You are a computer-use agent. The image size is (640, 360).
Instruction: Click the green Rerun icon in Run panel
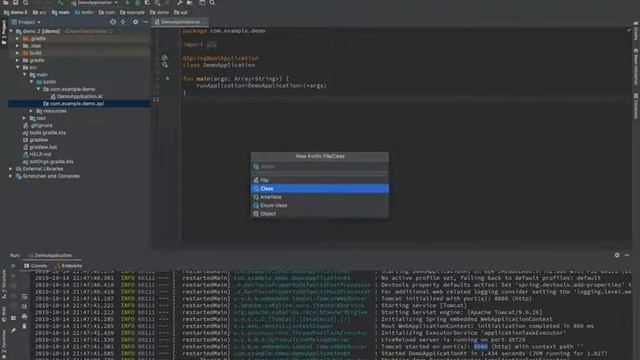tap(13, 266)
